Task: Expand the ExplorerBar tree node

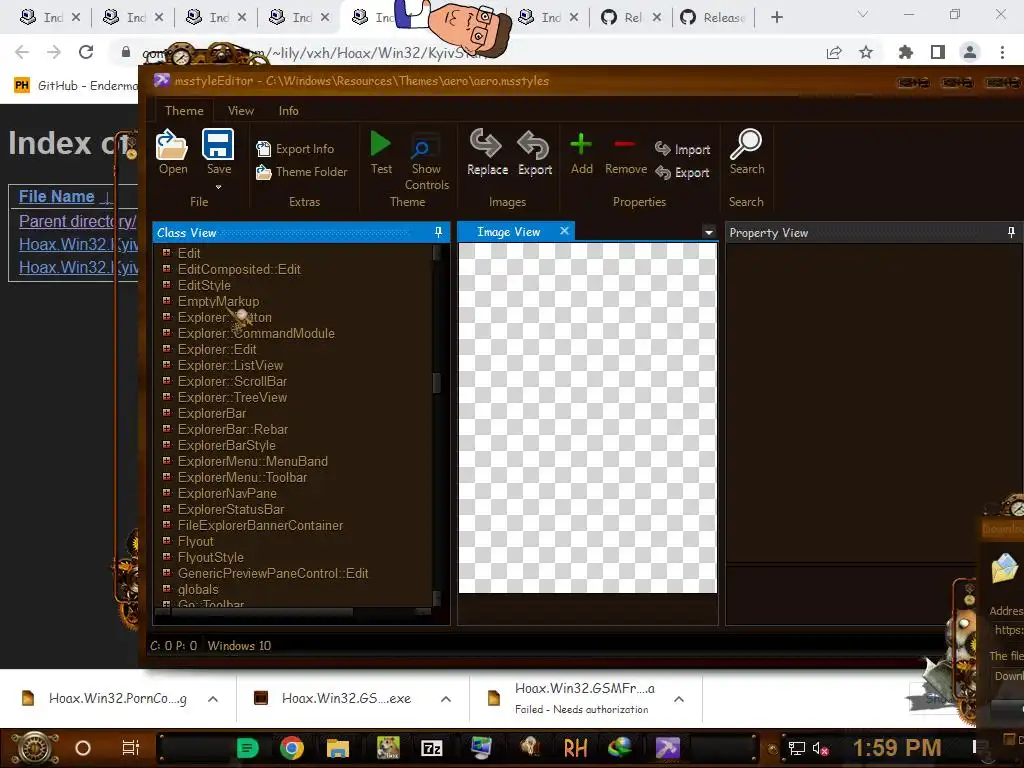Action: pyautogui.click(x=167, y=413)
